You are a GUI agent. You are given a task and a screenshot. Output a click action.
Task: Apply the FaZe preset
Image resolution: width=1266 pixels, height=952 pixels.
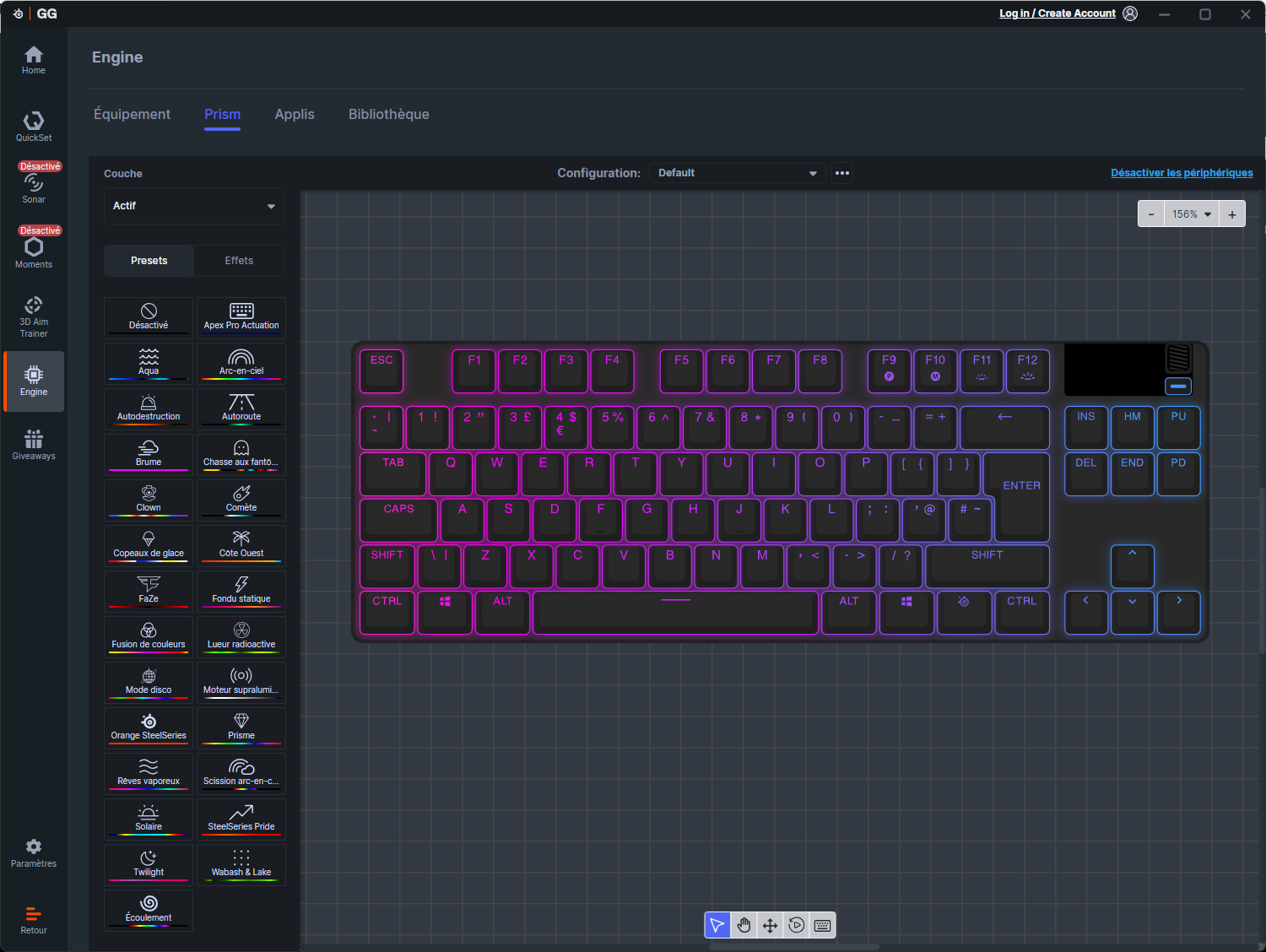[x=149, y=591]
